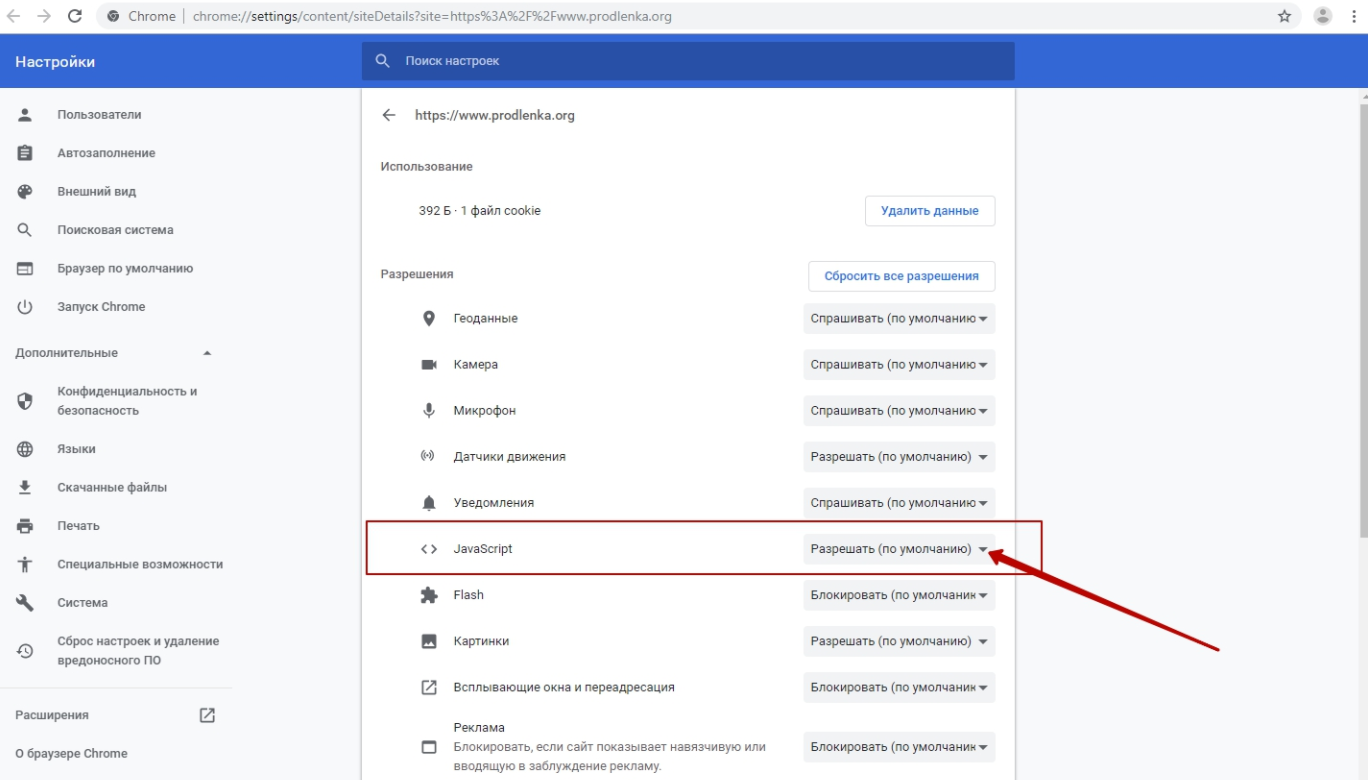Expand the Flash permission dropdown
Viewport: 1368px width, 780px height.
coord(899,595)
